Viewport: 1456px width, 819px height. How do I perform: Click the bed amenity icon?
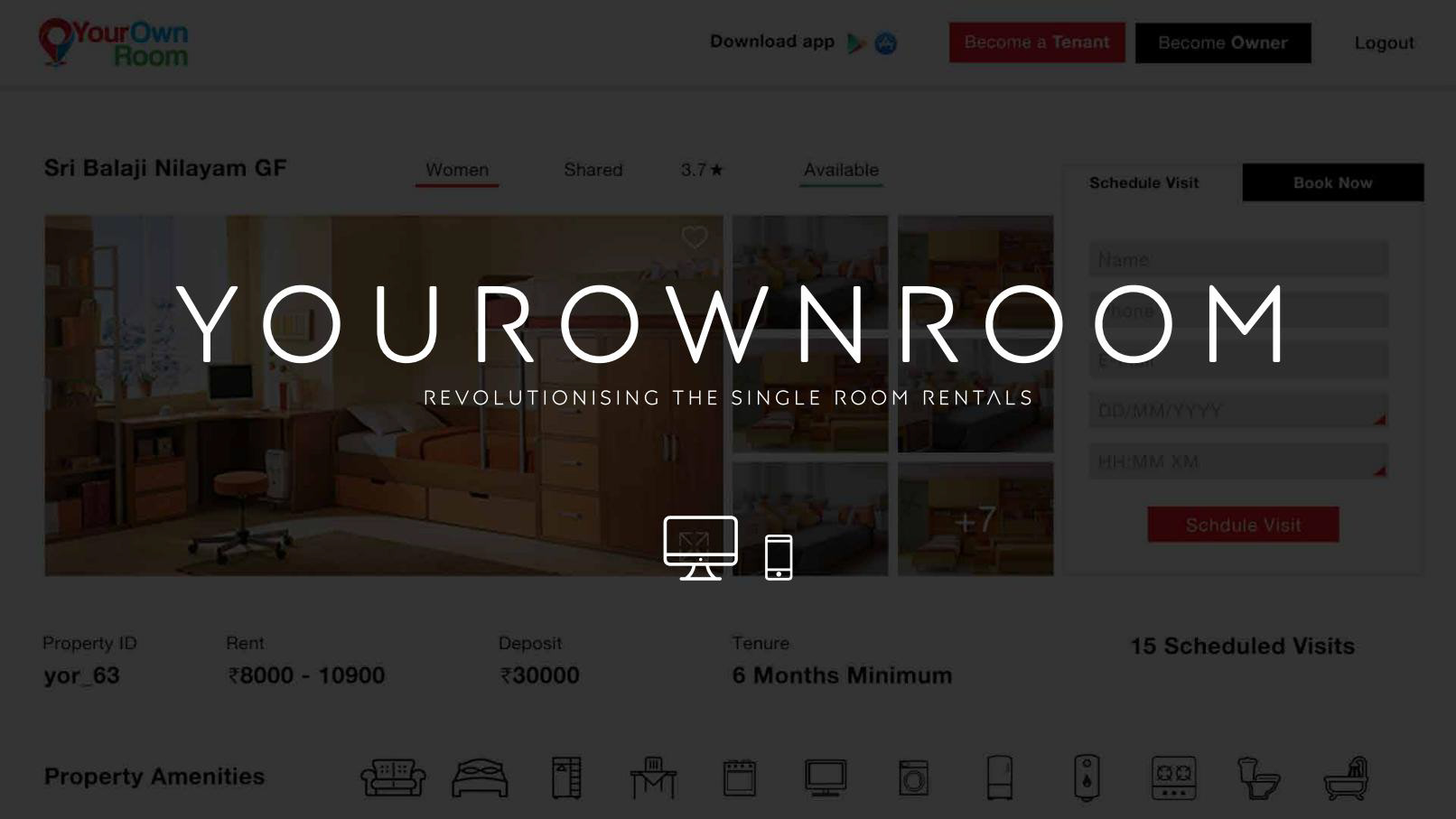point(480,777)
